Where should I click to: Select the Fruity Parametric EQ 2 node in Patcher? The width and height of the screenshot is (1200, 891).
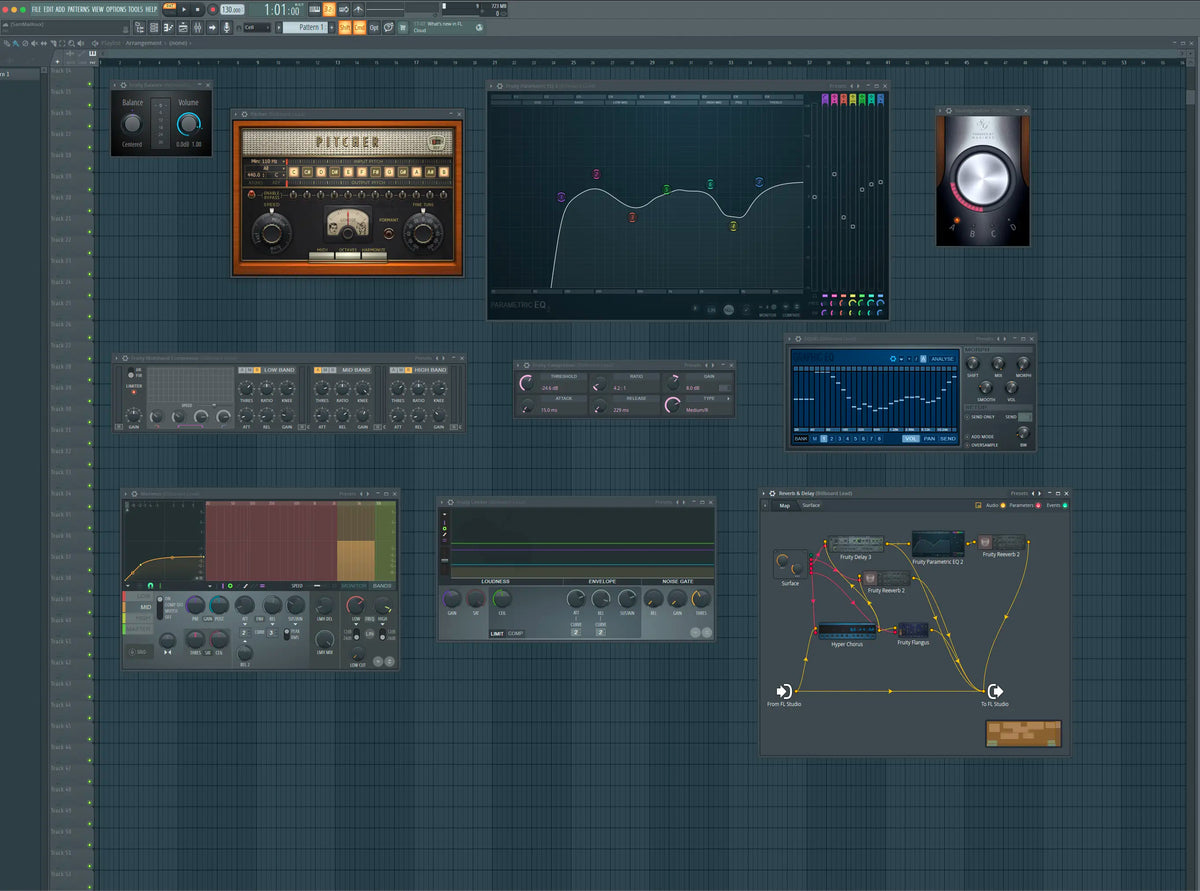click(x=938, y=544)
